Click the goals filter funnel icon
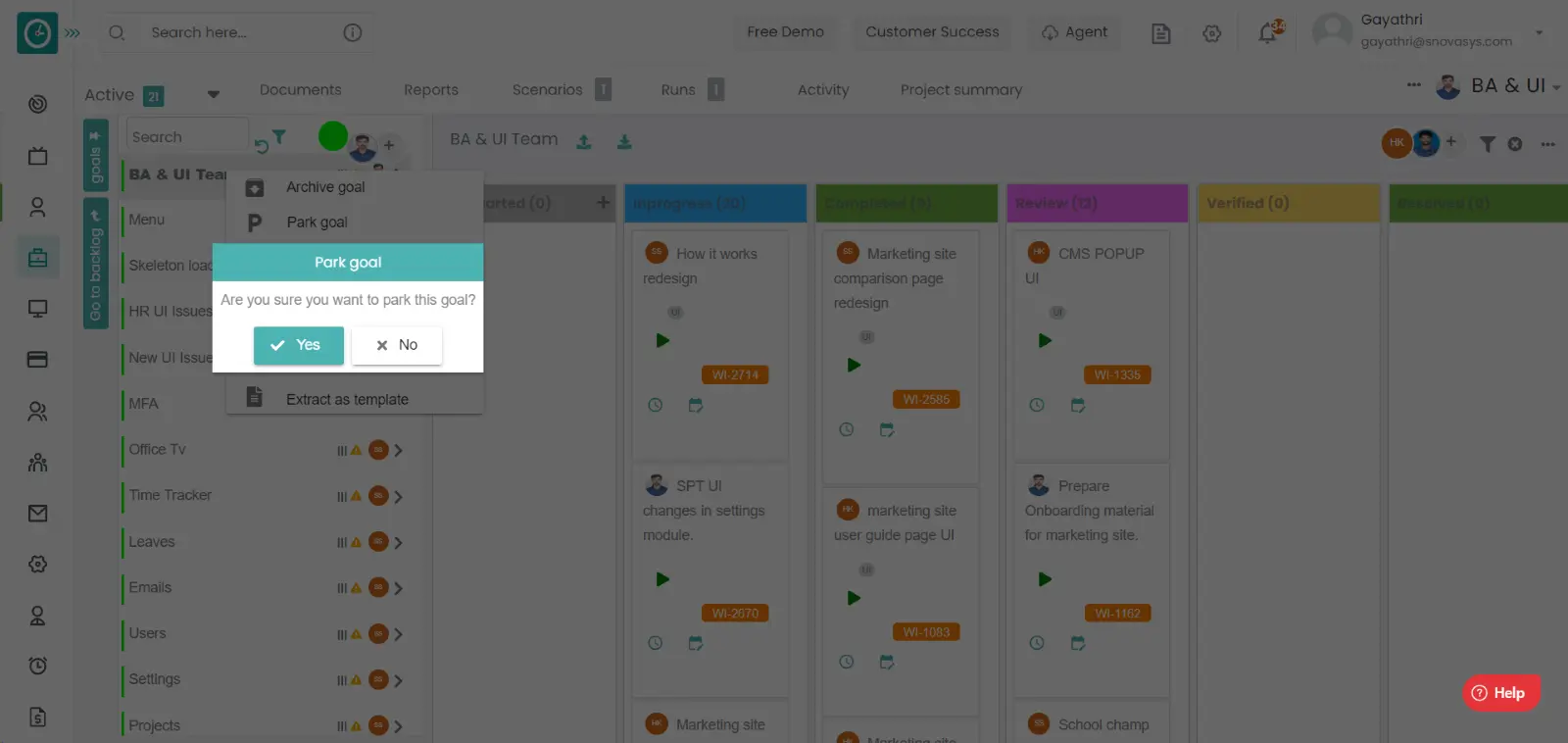Screen dimensions: 1568x743 (x=279, y=137)
